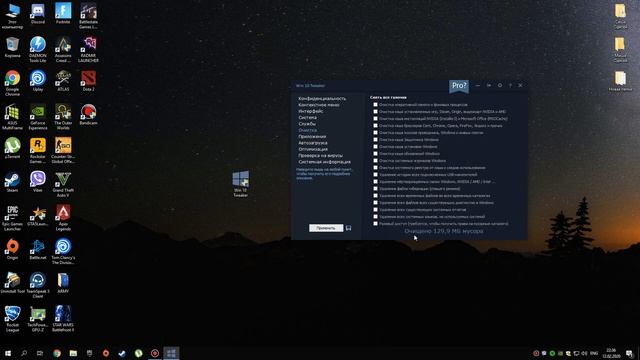Open the Оптимизация section

313,149
